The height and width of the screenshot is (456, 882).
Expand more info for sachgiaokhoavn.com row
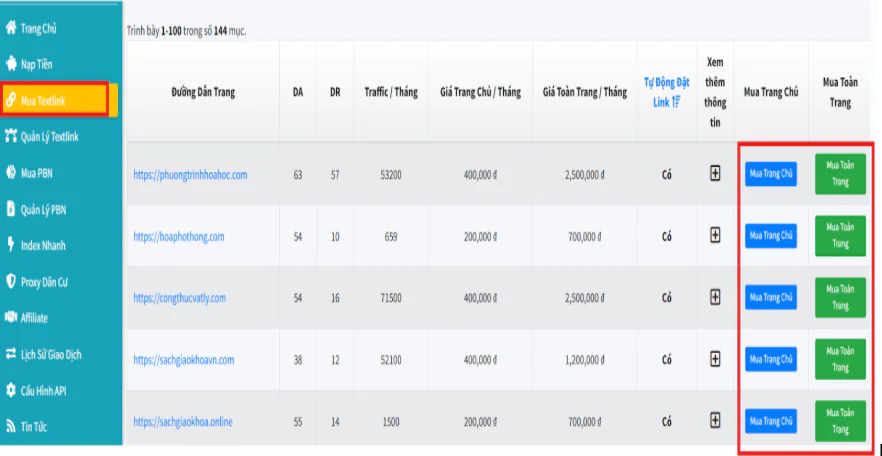[715, 359]
